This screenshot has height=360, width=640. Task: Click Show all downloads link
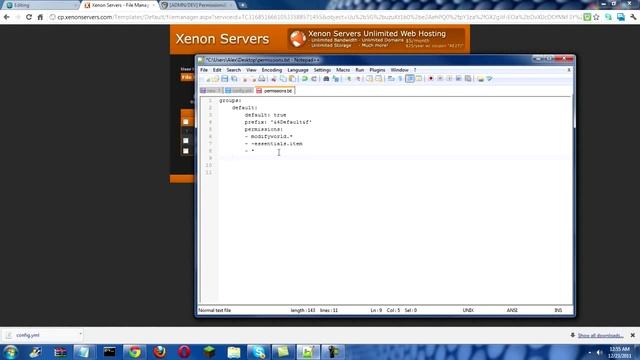click(x=600, y=336)
